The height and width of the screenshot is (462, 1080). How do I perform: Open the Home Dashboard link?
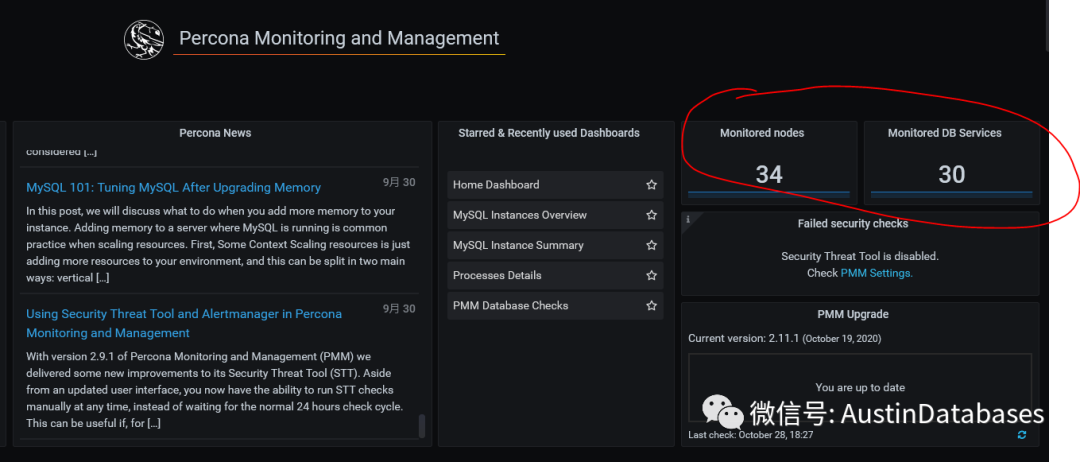(496, 185)
